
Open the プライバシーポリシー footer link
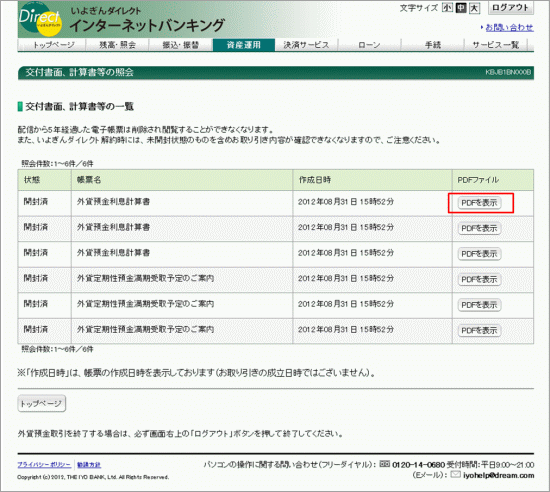pyautogui.click(x=44, y=465)
